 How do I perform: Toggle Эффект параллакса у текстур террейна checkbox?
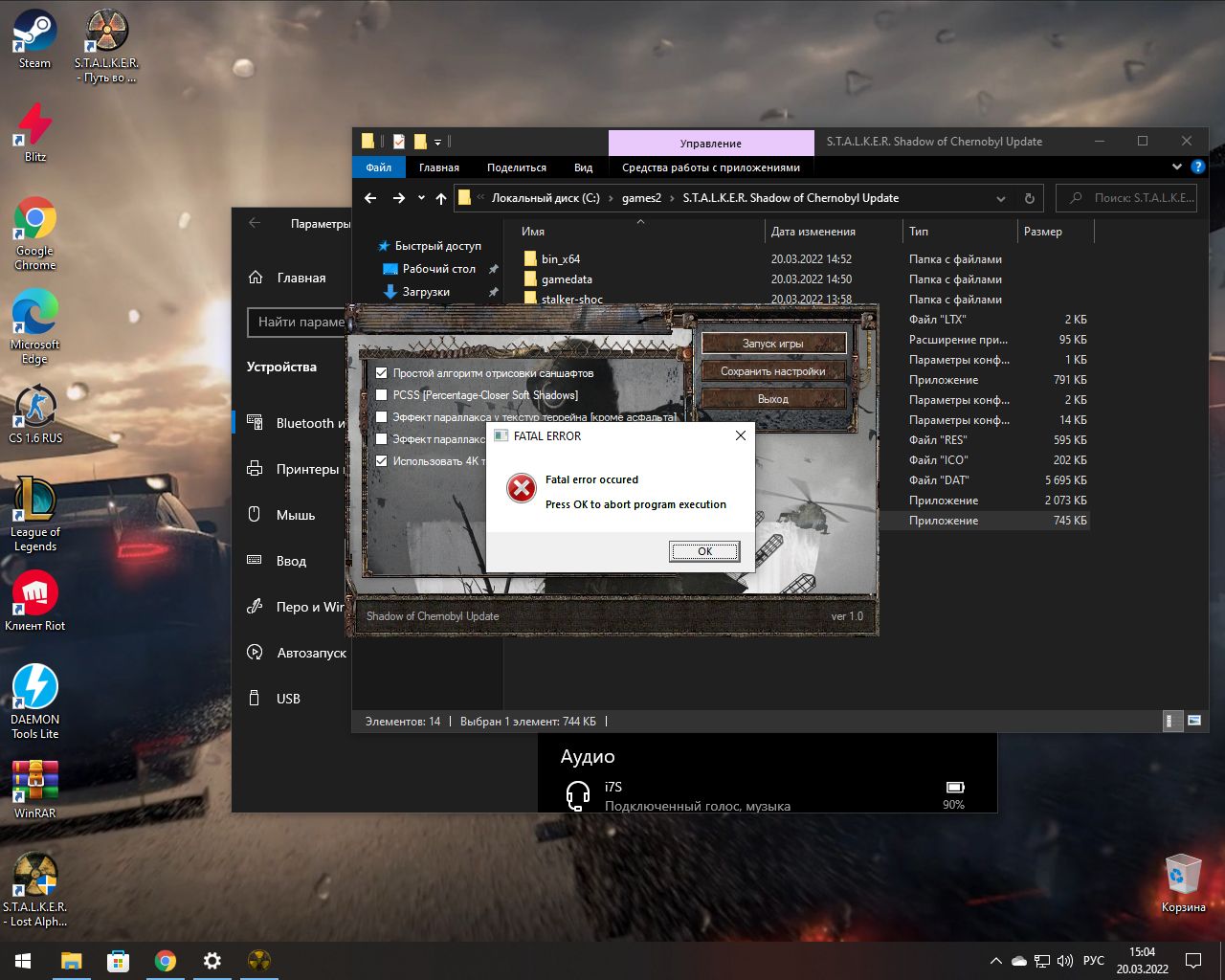382,417
